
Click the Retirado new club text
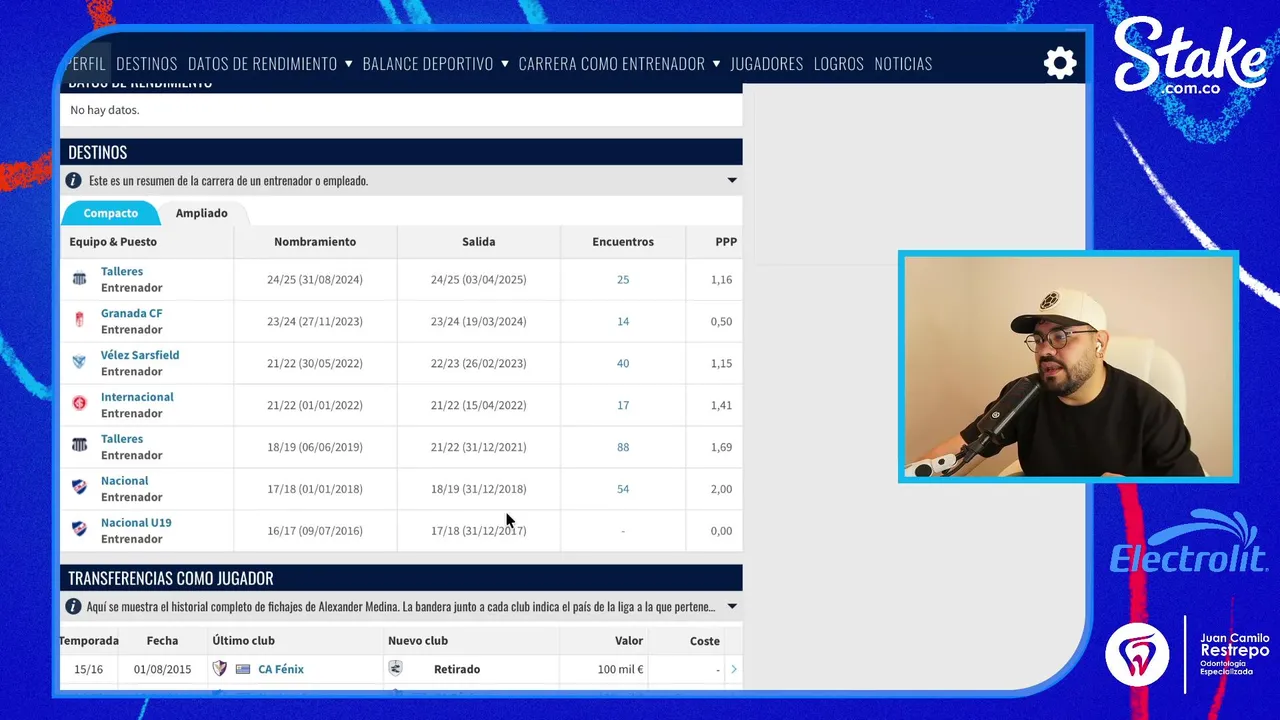[457, 669]
